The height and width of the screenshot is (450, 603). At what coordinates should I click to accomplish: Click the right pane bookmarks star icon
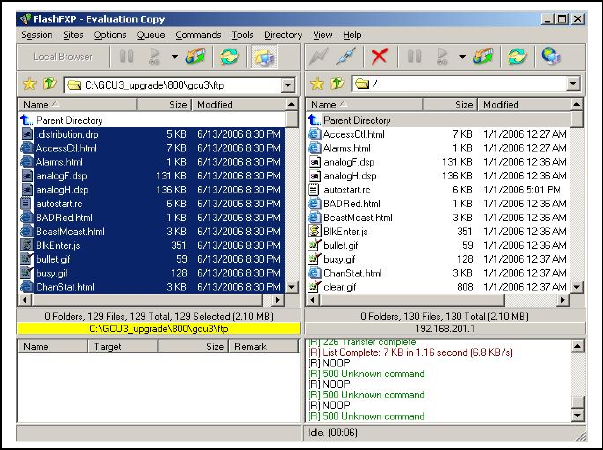(x=317, y=83)
